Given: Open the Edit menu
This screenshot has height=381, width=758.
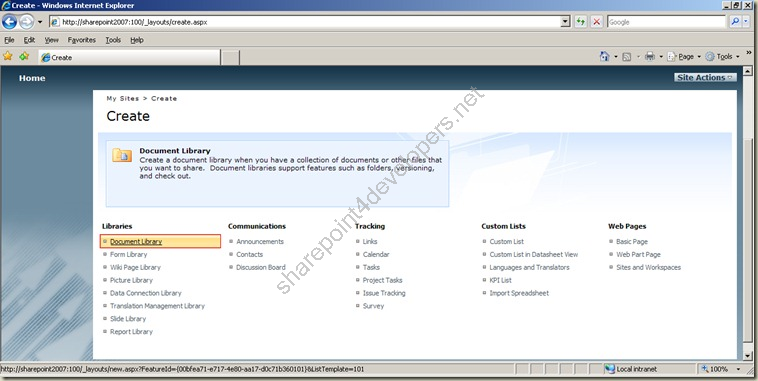Looking at the screenshot, I should point(29,40).
